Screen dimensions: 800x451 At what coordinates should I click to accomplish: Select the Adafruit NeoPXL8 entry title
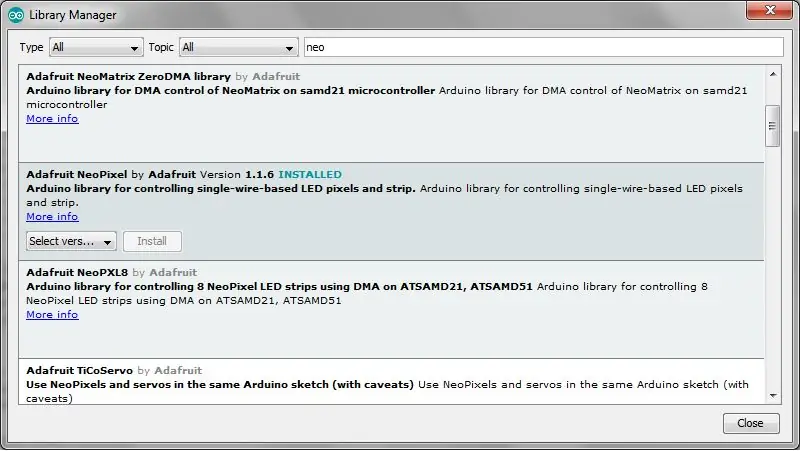pyautogui.click(x=77, y=272)
